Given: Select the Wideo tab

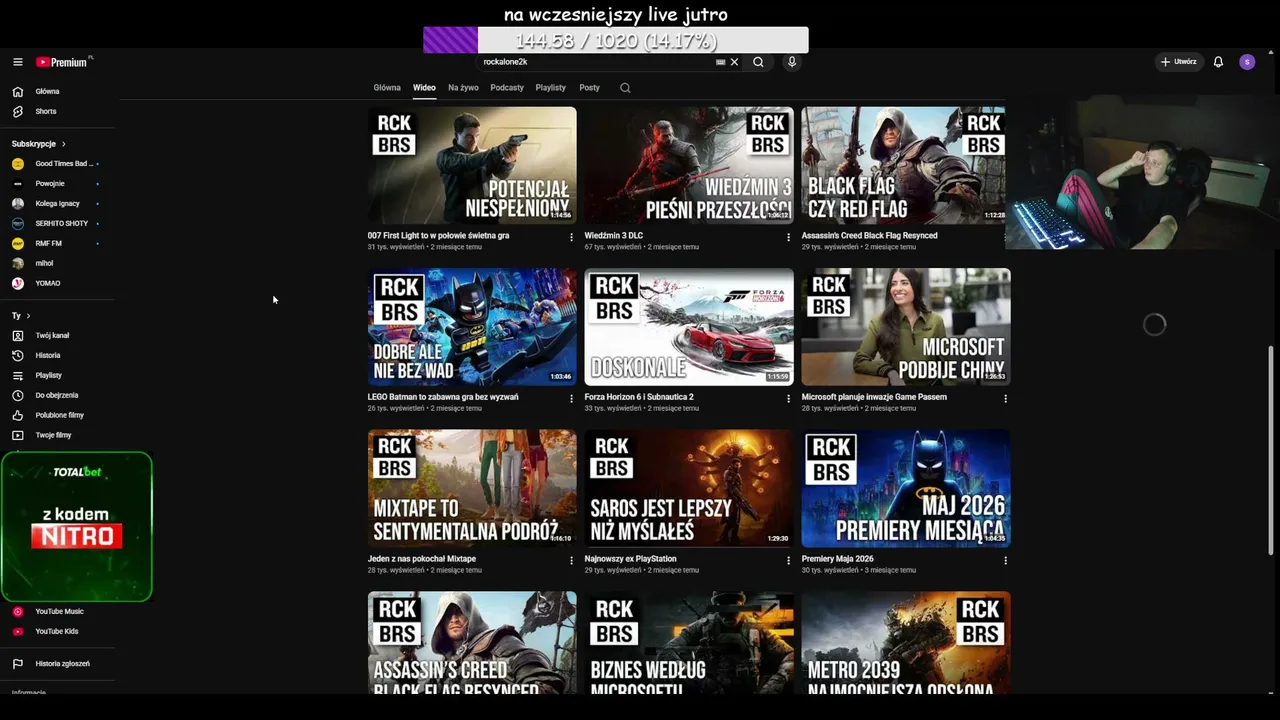Looking at the screenshot, I should tap(424, 88).
